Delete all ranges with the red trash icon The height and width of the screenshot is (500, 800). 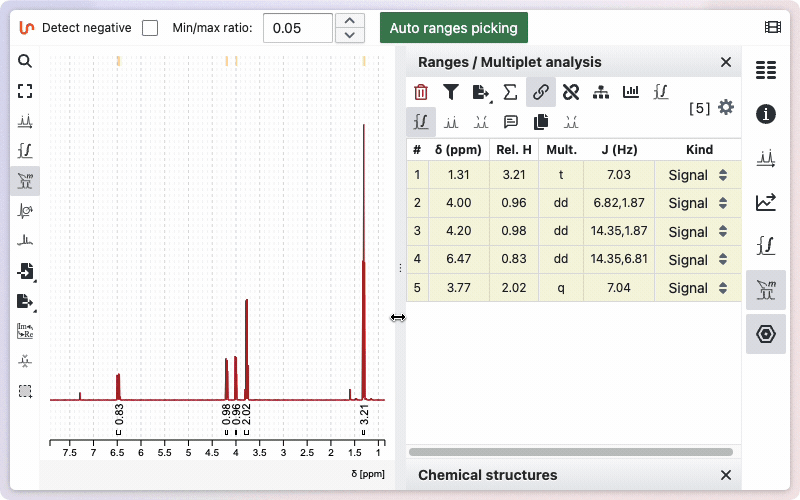421,93
